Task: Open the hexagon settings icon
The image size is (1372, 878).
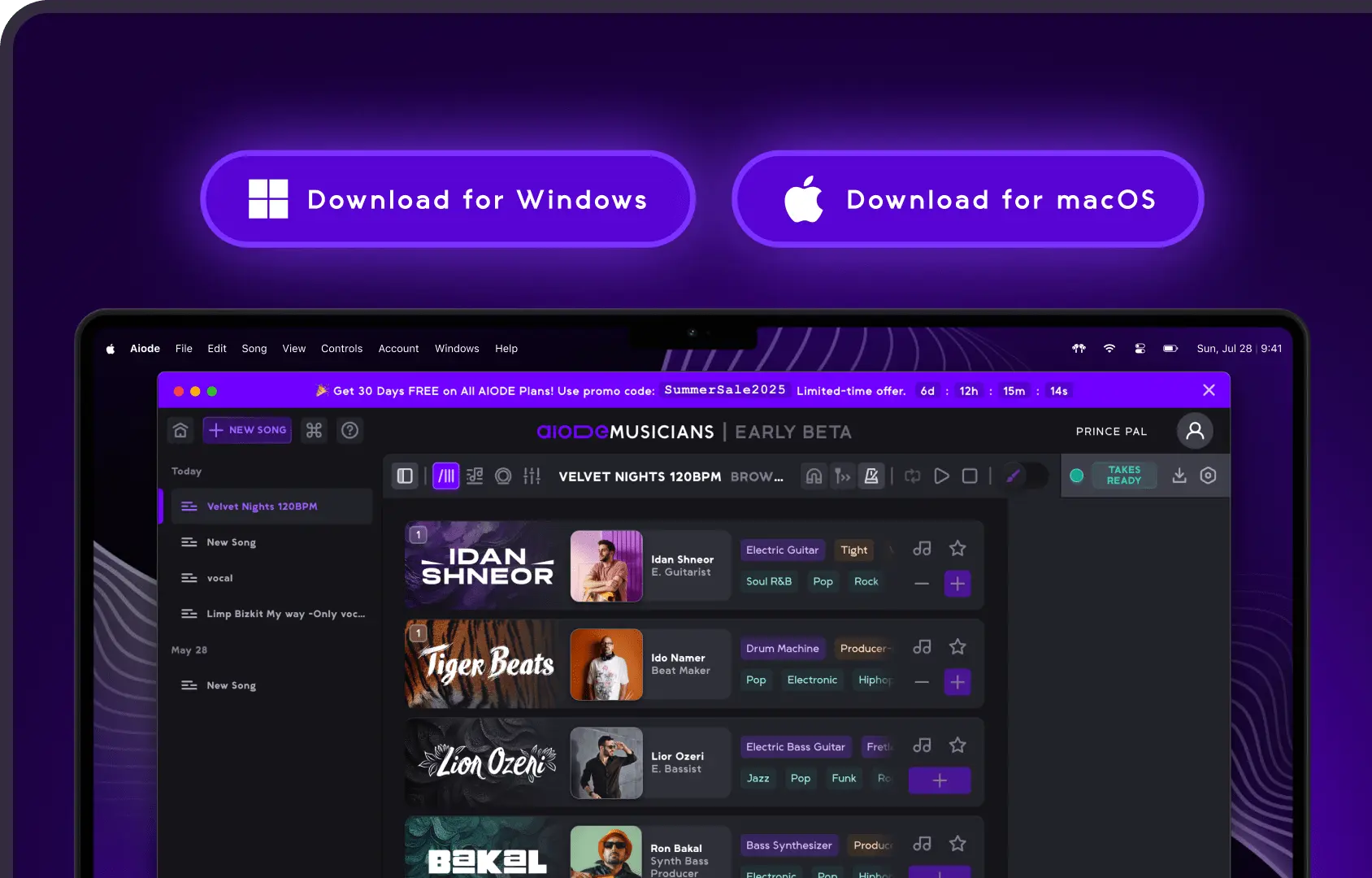Action: point(1208,476)
